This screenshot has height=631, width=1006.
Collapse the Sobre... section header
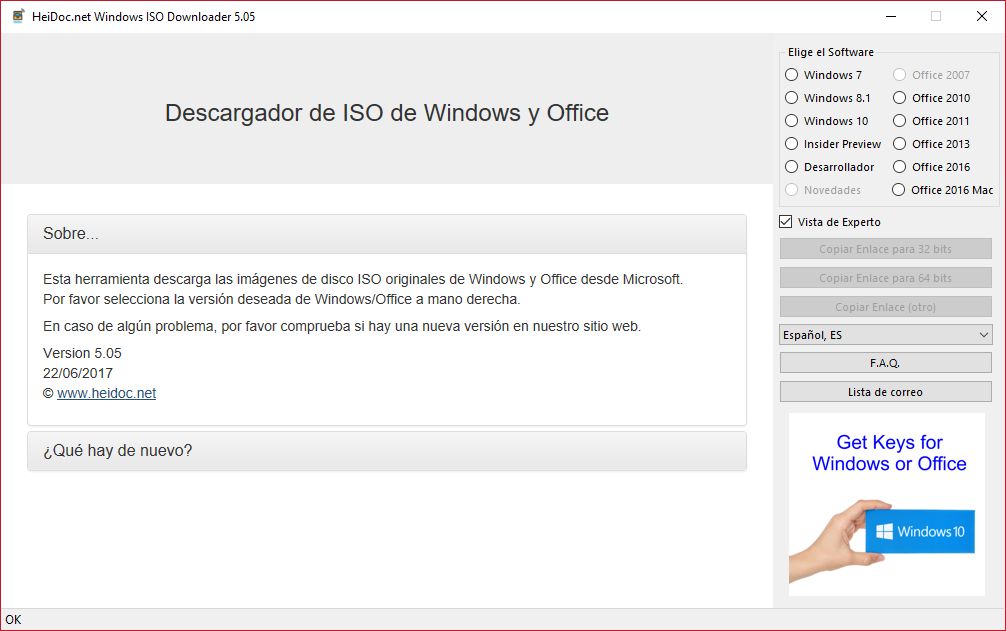click(x=387, y=234)
